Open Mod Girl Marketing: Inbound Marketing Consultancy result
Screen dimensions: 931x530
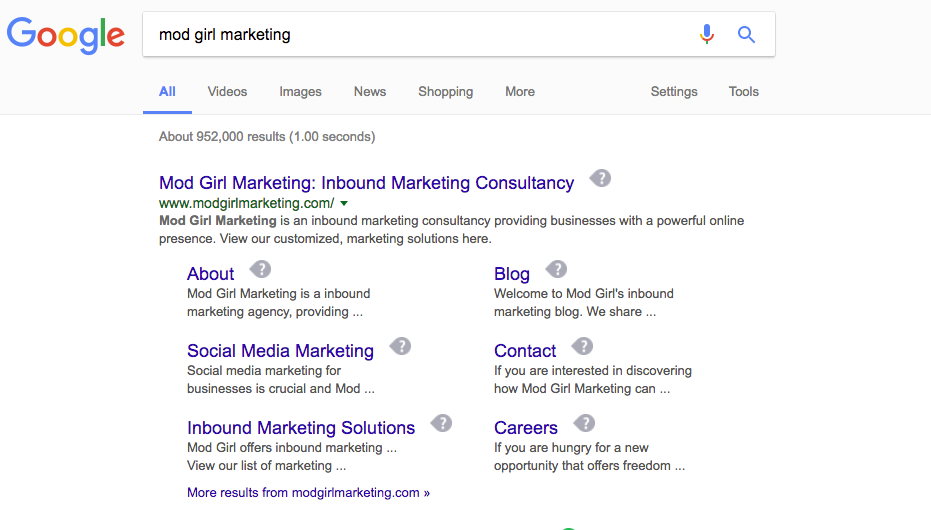click(366, 183)
